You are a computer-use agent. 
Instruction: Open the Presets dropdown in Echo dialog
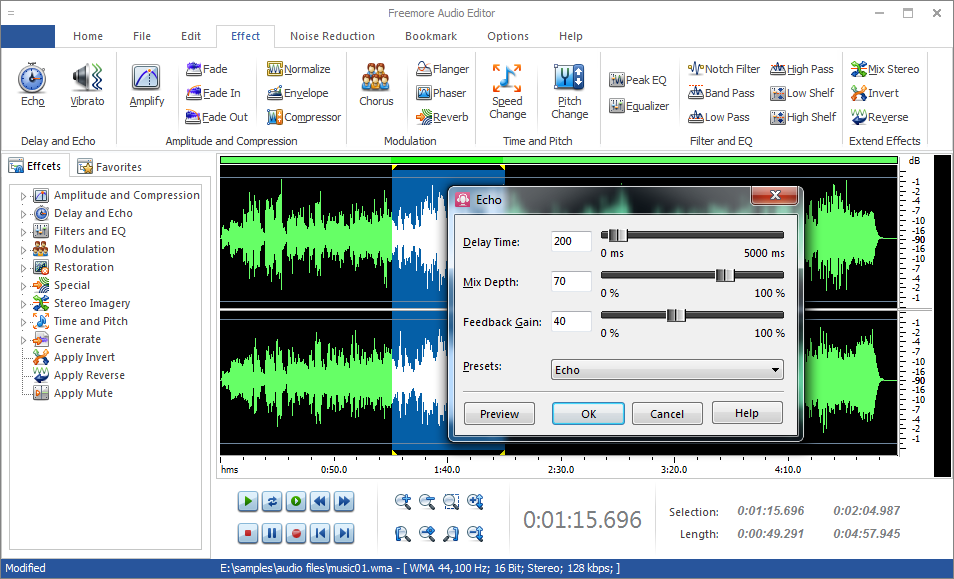(x=667, y=370)
